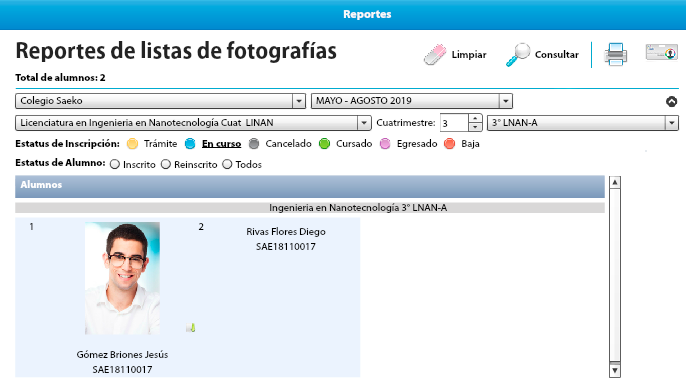Click the Limpiar eraser icon

point(435,55)
